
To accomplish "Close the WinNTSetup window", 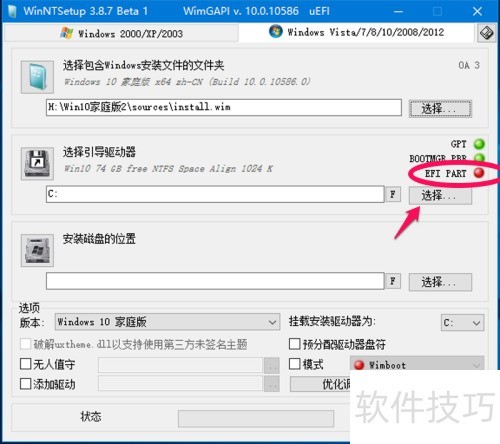I will click(x=477, y=12).
